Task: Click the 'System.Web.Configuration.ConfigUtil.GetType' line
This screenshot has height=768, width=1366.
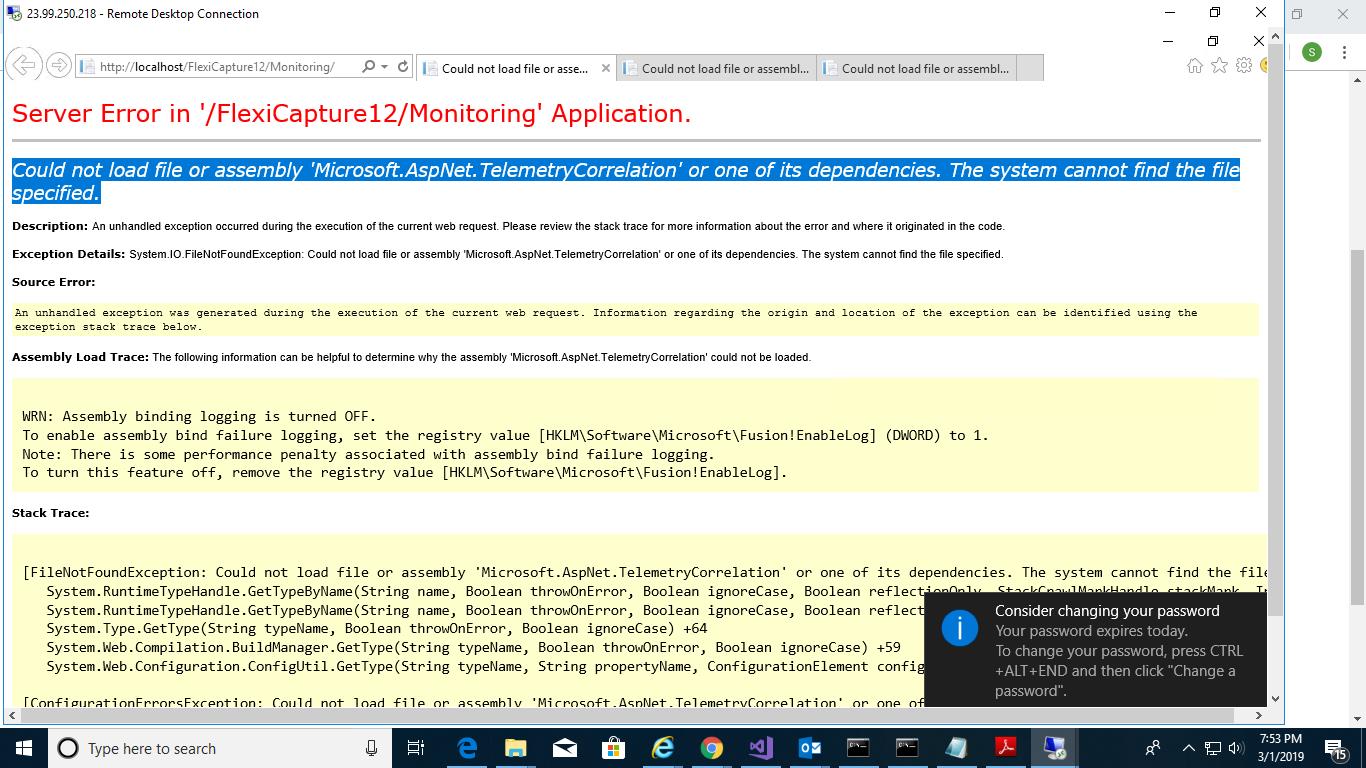Action: pyautogui.click(x=485, y=667)
